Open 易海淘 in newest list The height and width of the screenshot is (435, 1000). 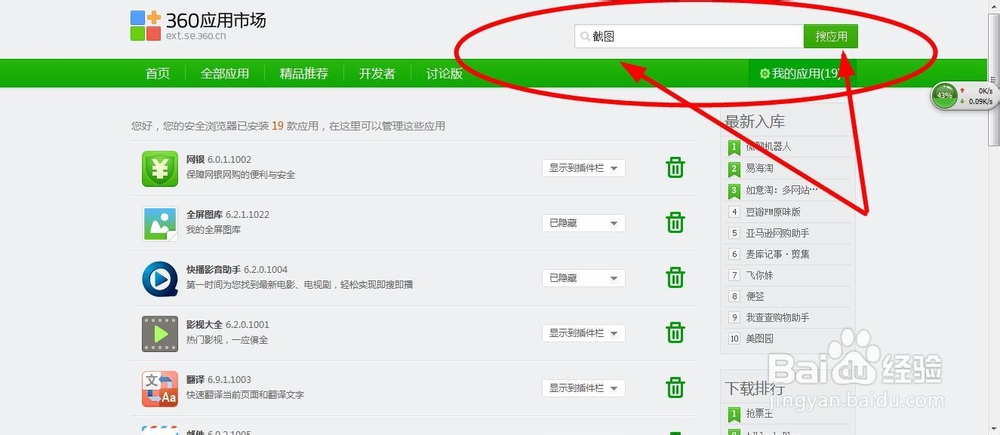[x=760, y=168]
